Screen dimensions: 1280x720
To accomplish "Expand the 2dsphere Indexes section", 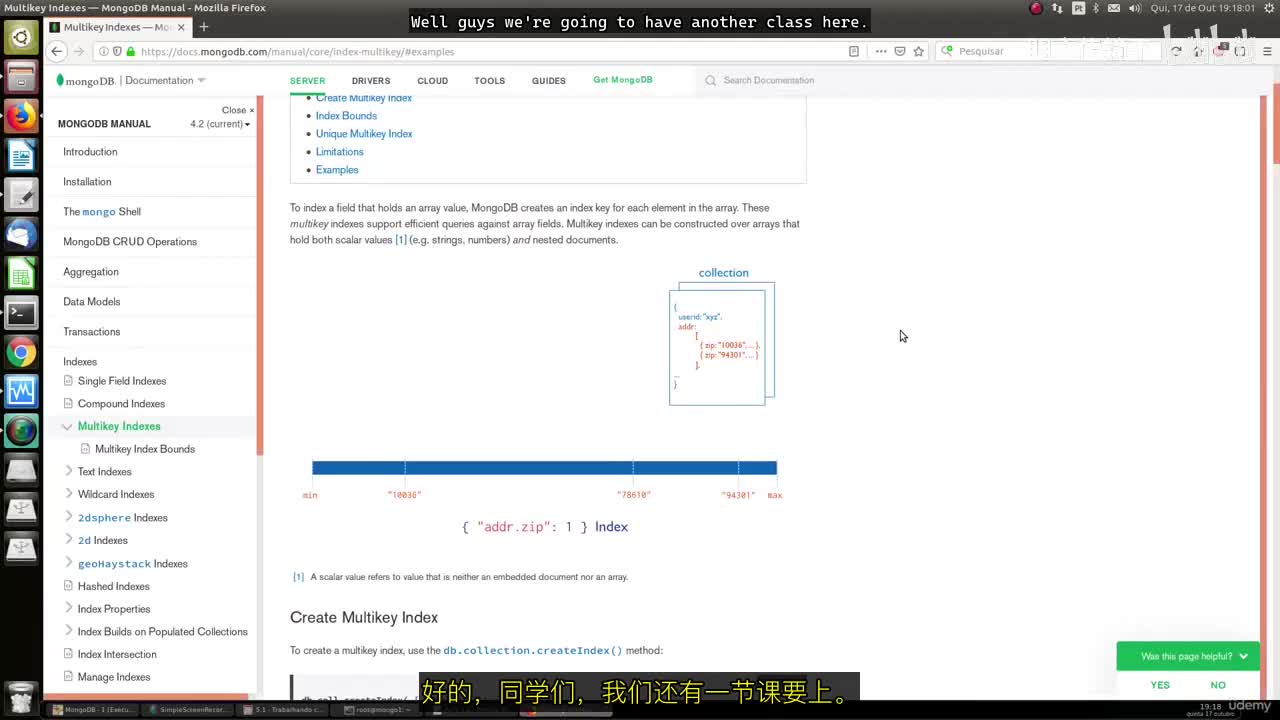I will pyautogui.click(x=68, y=517).
